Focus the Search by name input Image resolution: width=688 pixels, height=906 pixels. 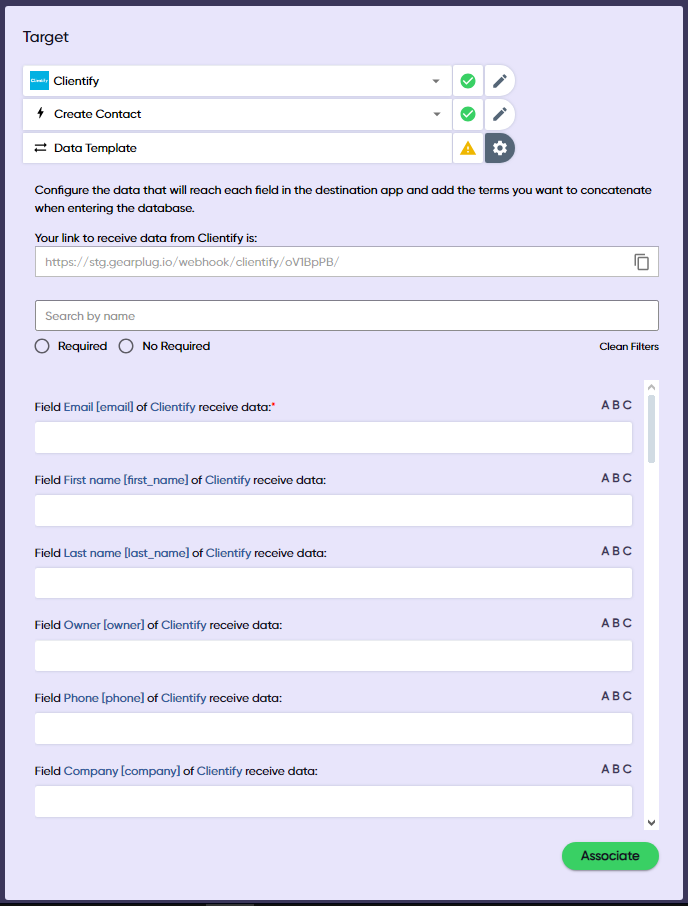point(346,316)
